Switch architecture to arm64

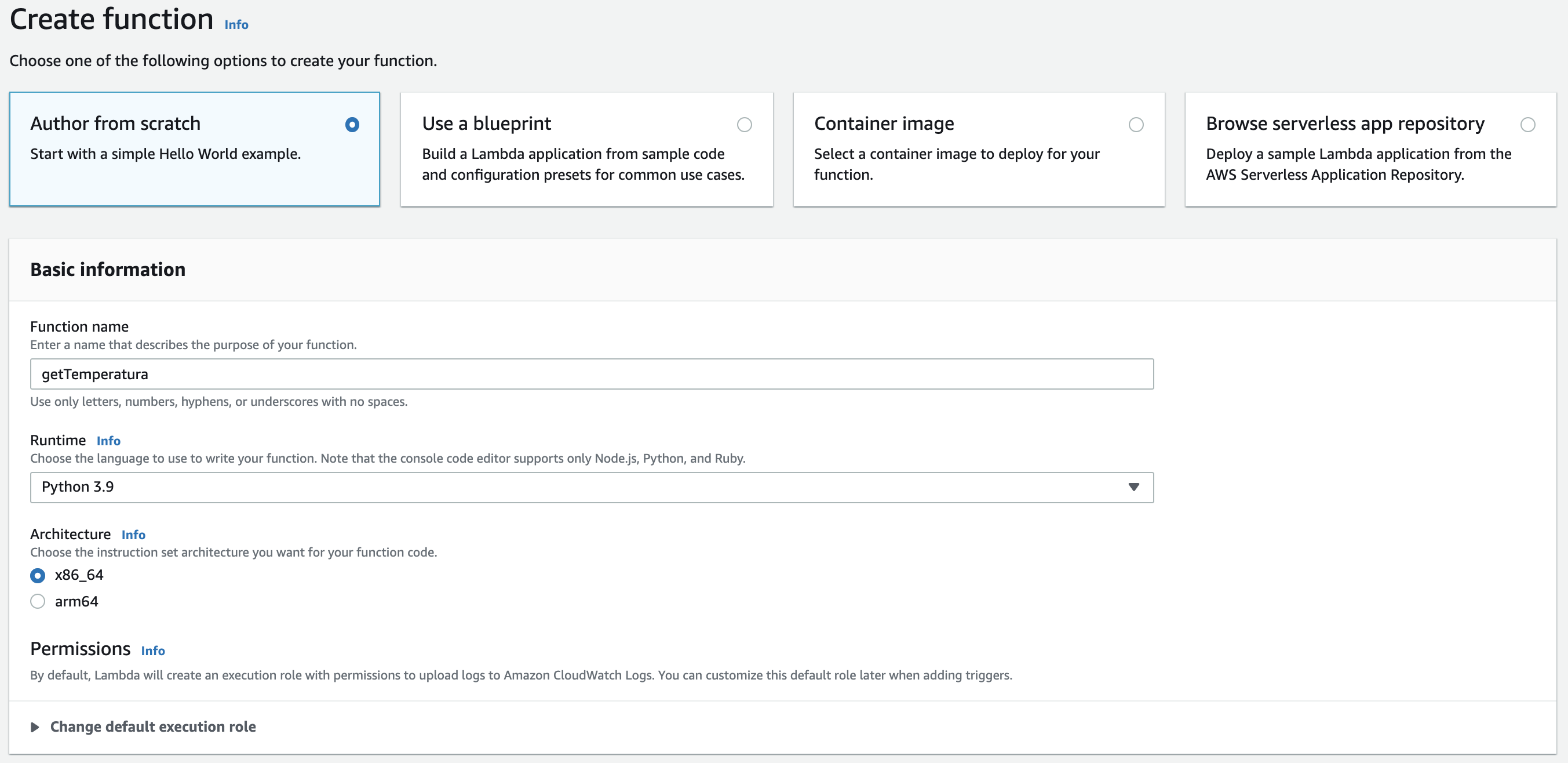[x=38, y=602]
